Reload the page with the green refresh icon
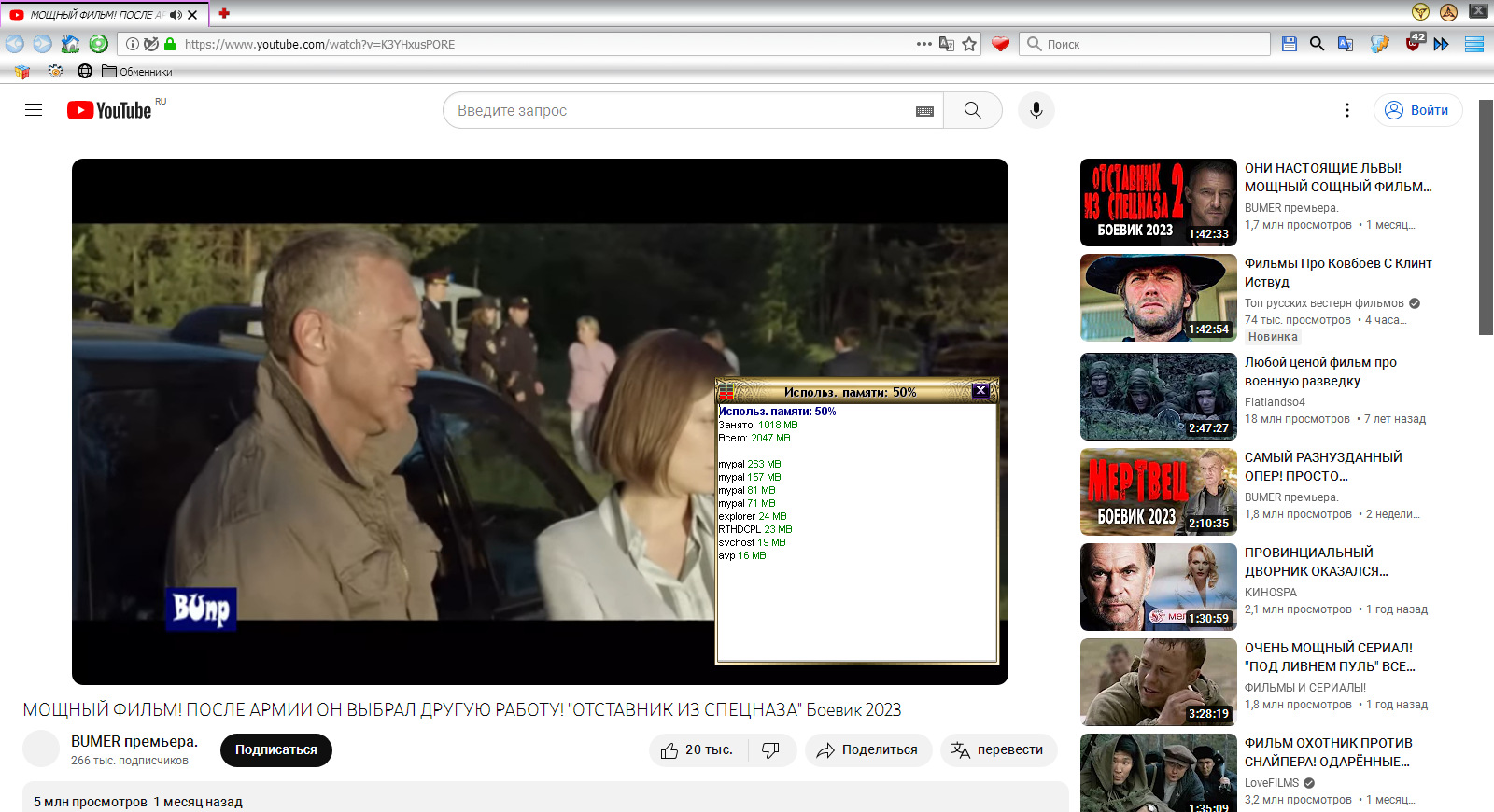This screenshot has width=1494, height=812. [98, 44]
